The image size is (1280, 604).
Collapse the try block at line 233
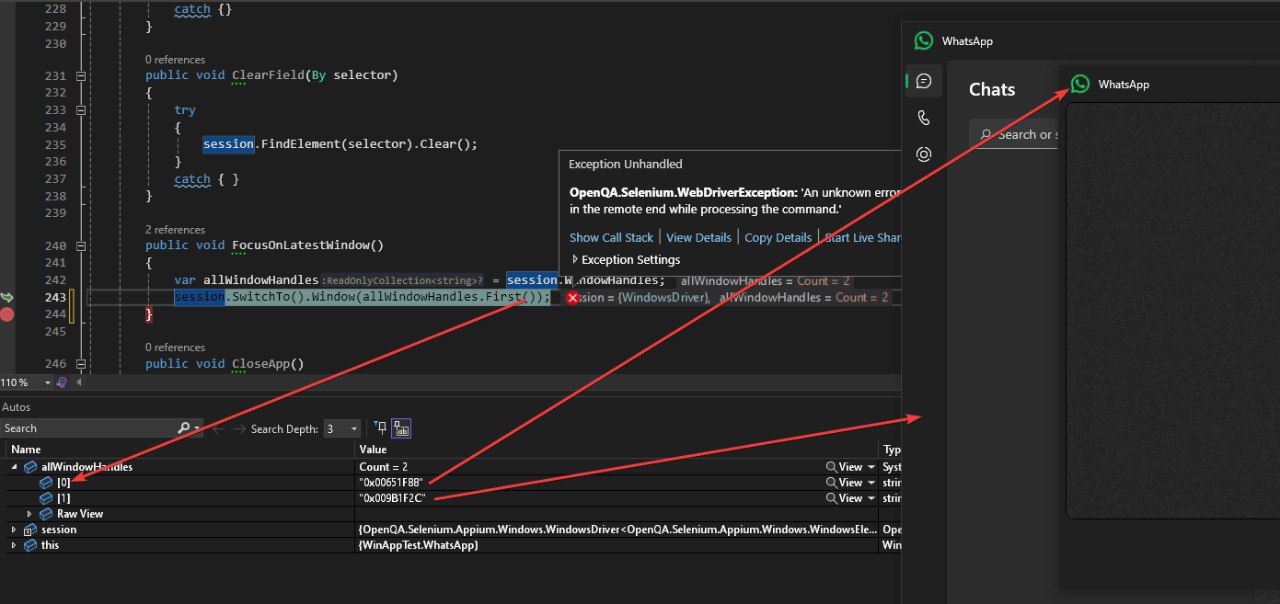[x=81, y=110]
